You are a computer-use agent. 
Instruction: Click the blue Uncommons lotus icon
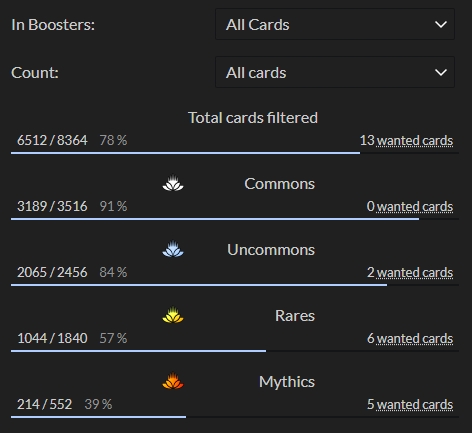(x=173, y=249)
